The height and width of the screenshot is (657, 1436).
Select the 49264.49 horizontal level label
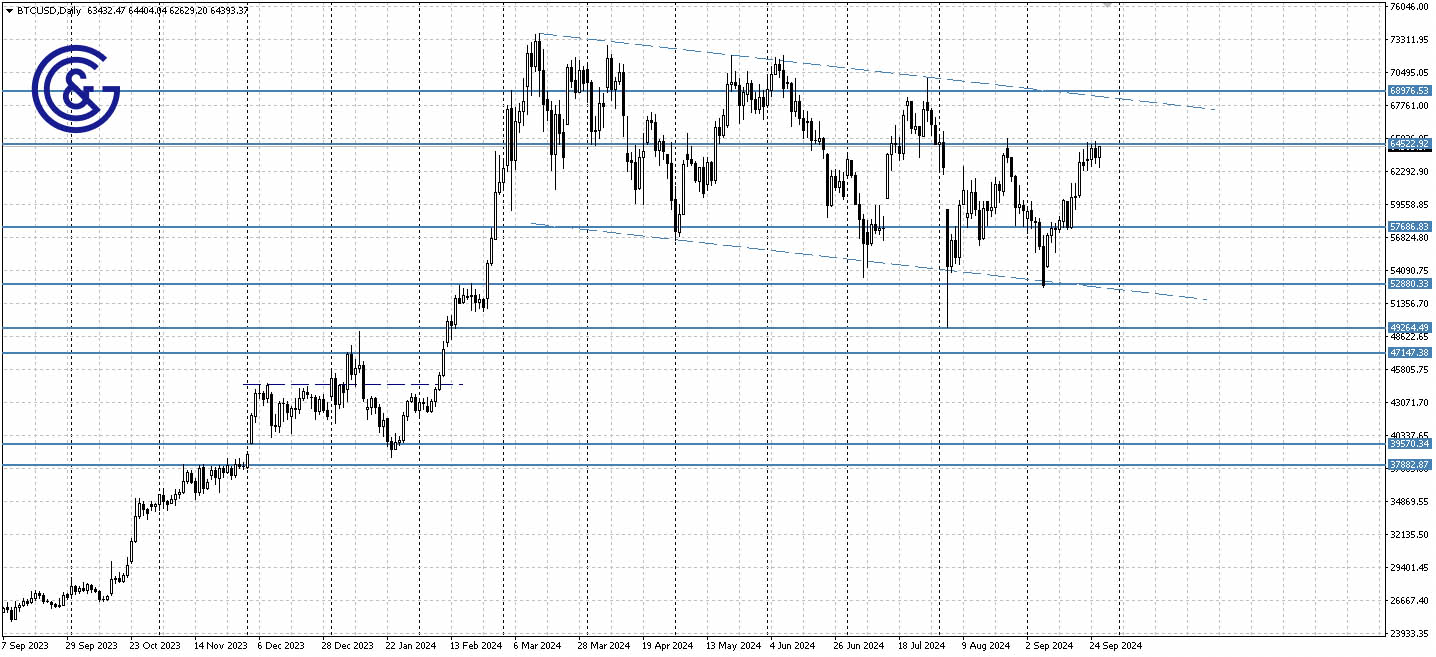pos(1411,326)
